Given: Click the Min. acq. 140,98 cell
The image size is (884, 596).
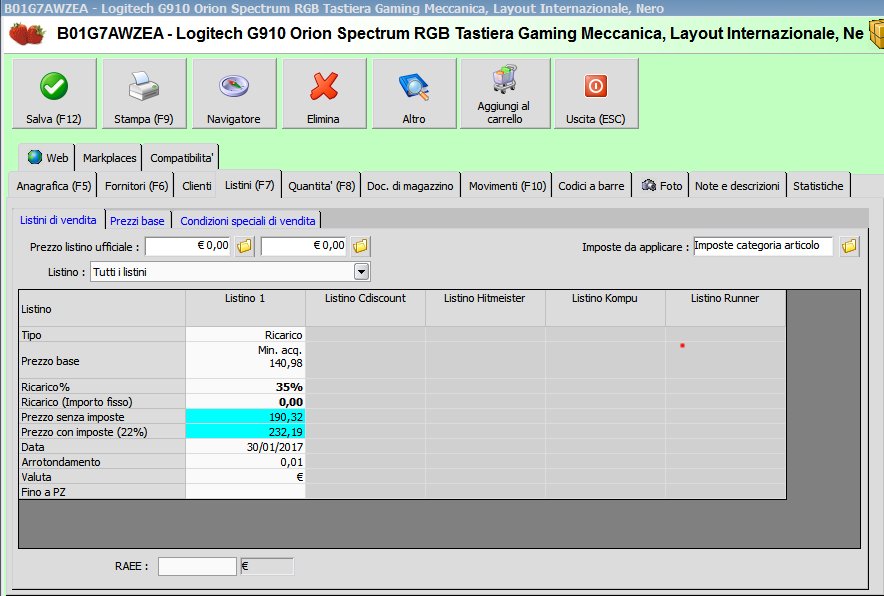Looking at the screenshot, I should pos(245,360).
